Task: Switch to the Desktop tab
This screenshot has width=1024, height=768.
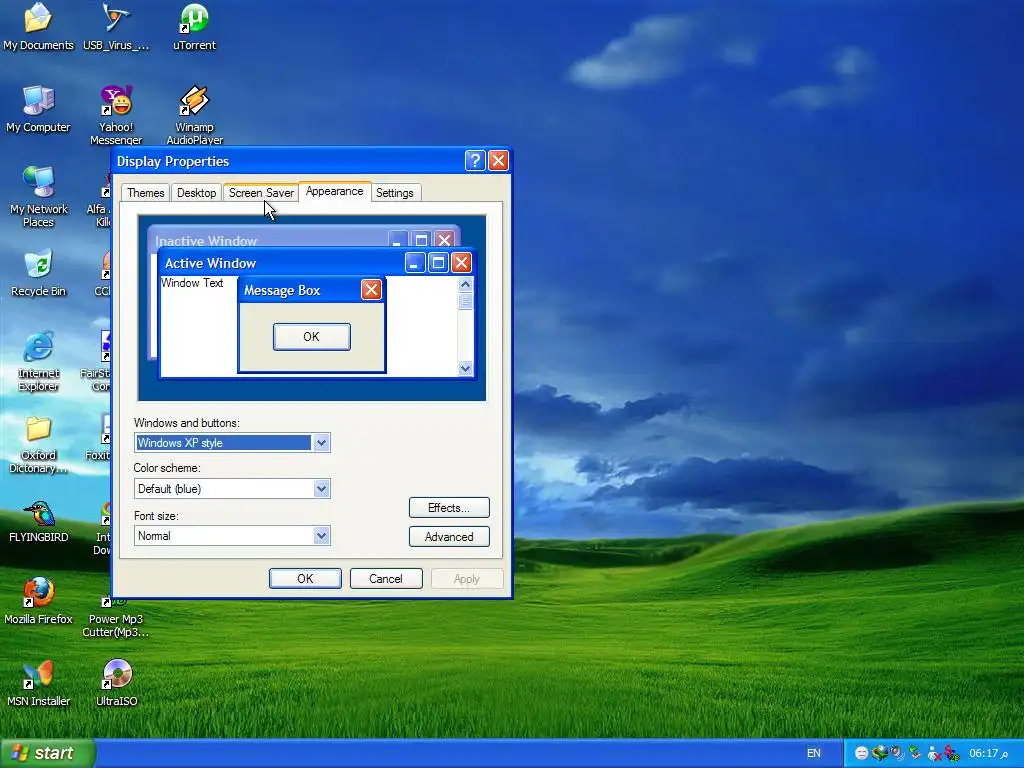Action: [x=197, y=193]
